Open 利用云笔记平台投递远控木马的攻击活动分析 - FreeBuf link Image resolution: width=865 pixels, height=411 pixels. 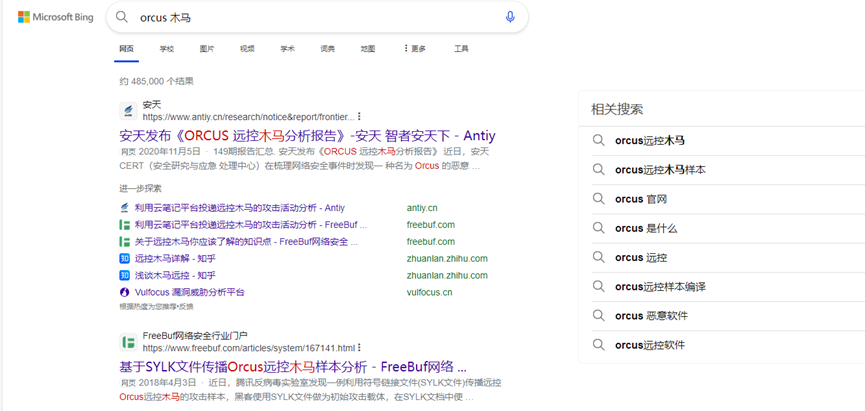[251, 225]
